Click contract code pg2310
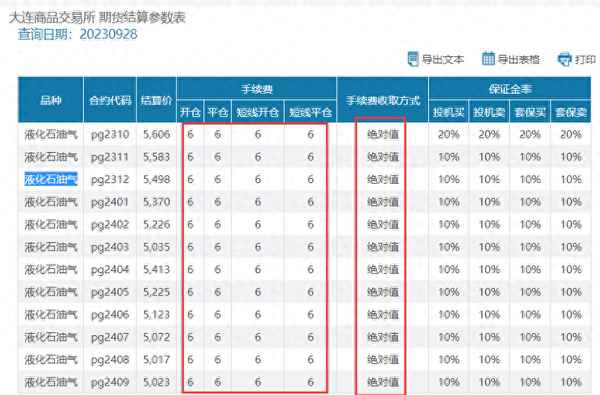Image resolution: width=600 pixels, height=395 pixels. pyautogui.click(x=110, y=134)
